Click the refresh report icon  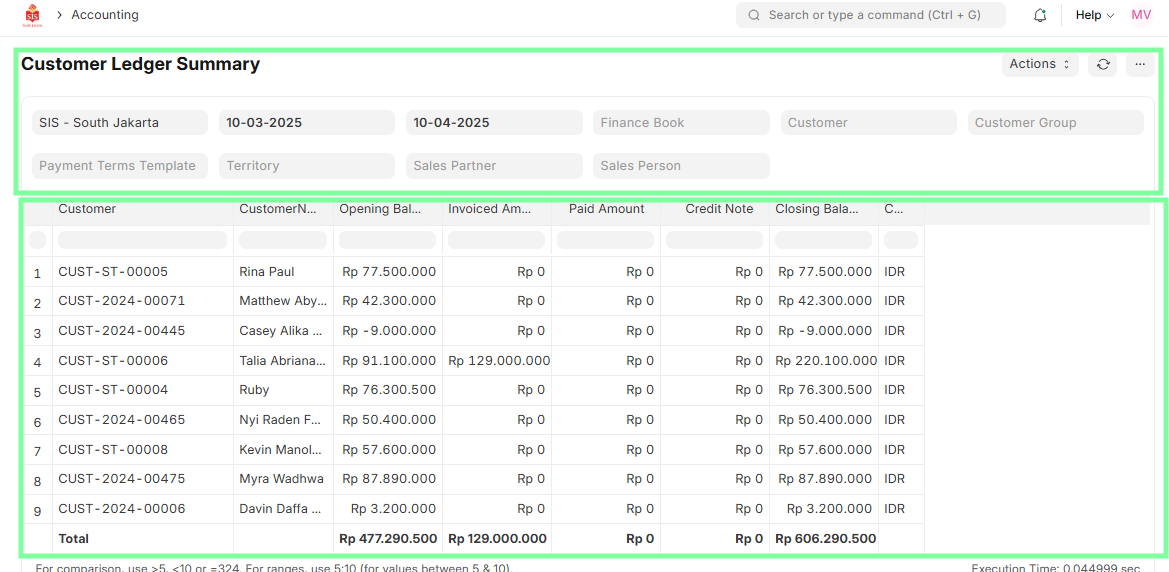[1102, 64]
